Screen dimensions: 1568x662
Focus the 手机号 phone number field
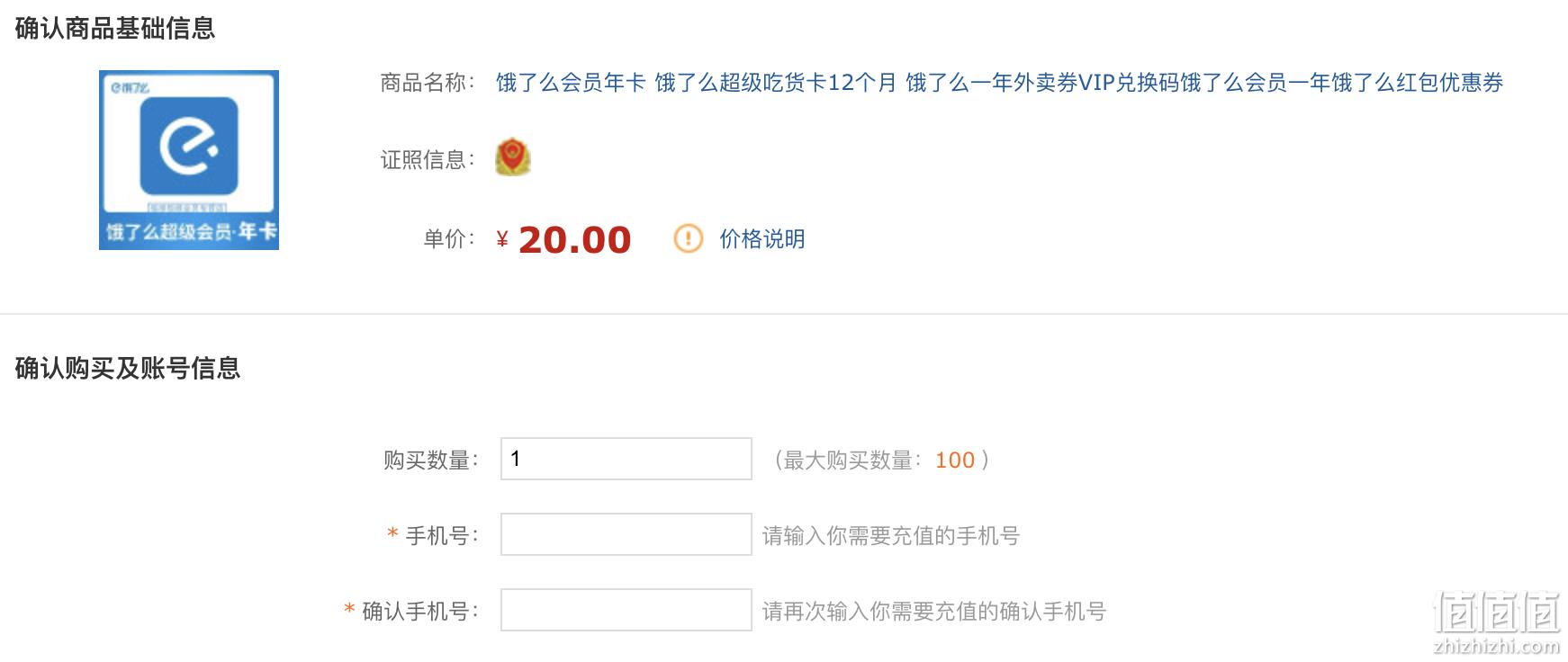point(626,534)
